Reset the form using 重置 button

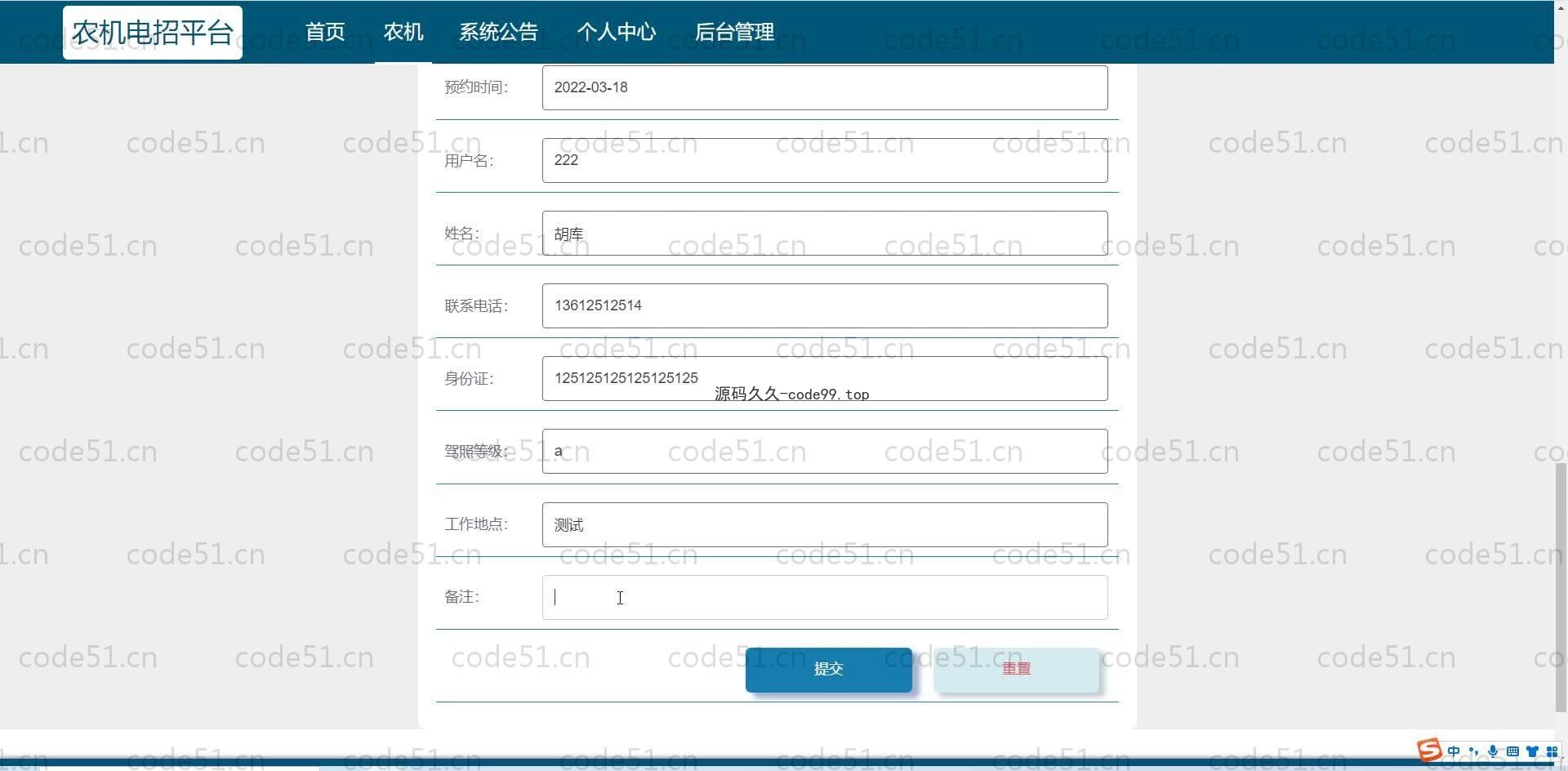(x=1016, y=670)
